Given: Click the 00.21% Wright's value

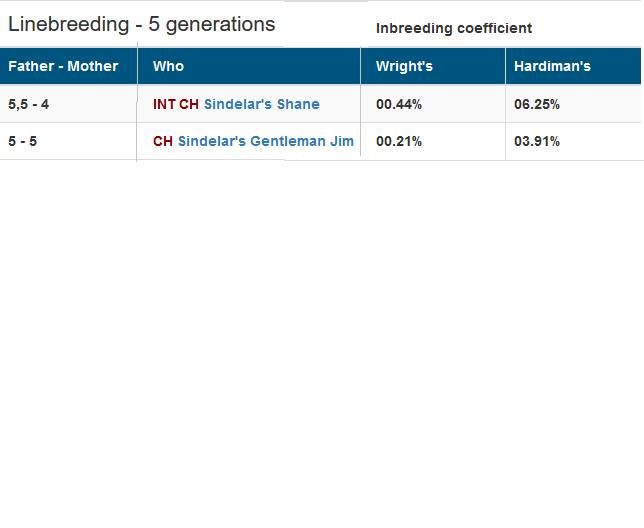Looking at the screenshot, I should coord(399,141).
